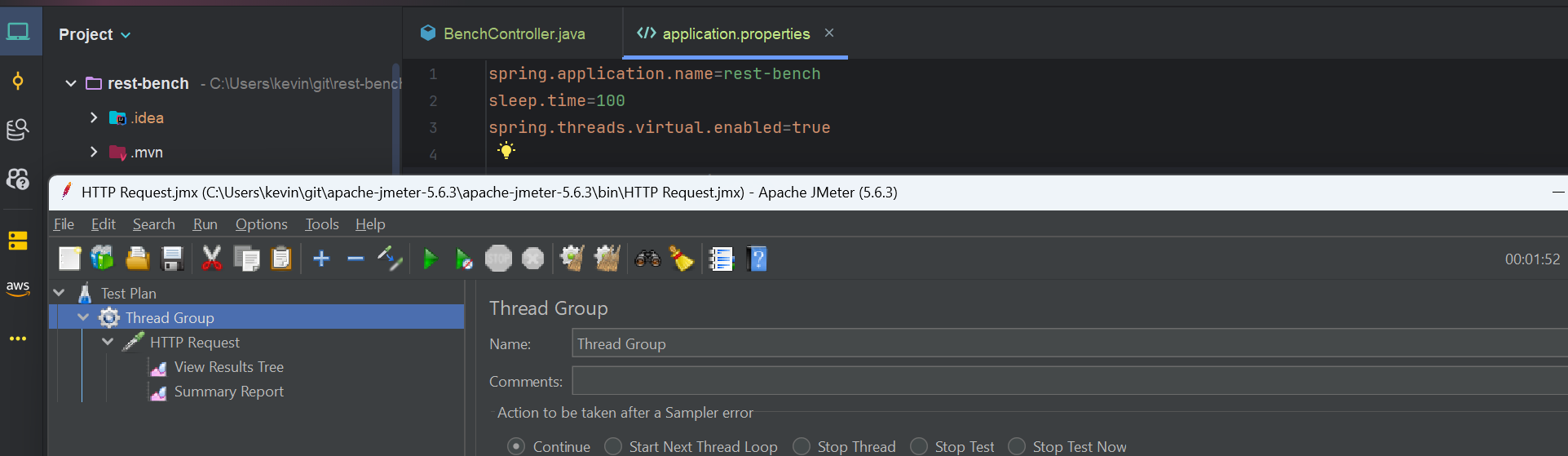Expand the .idea folder

click(x=94, y=117)
